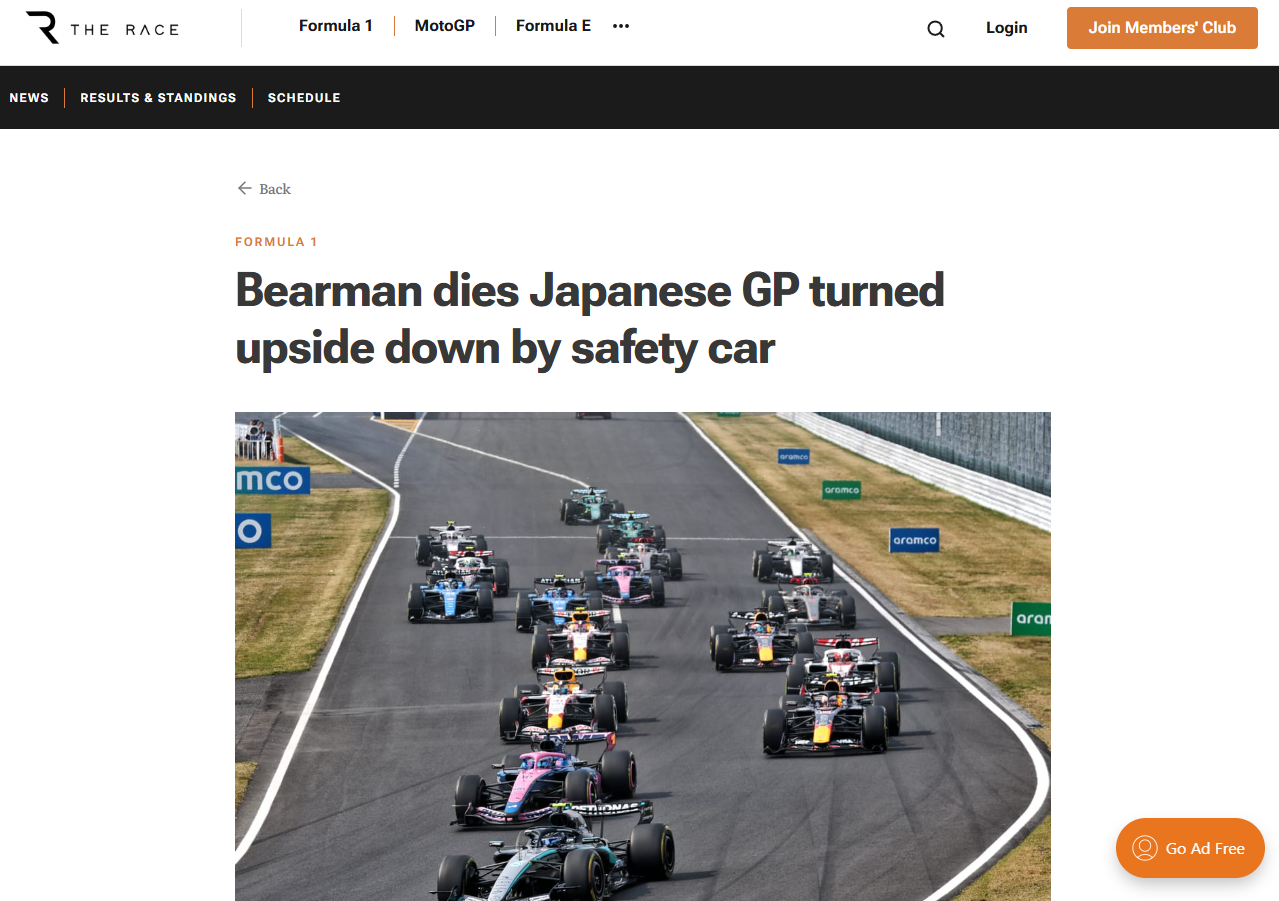This screenshot has width=1279, height=901.
Task: Open the search magnifier icon
Action: pos(936,29)
